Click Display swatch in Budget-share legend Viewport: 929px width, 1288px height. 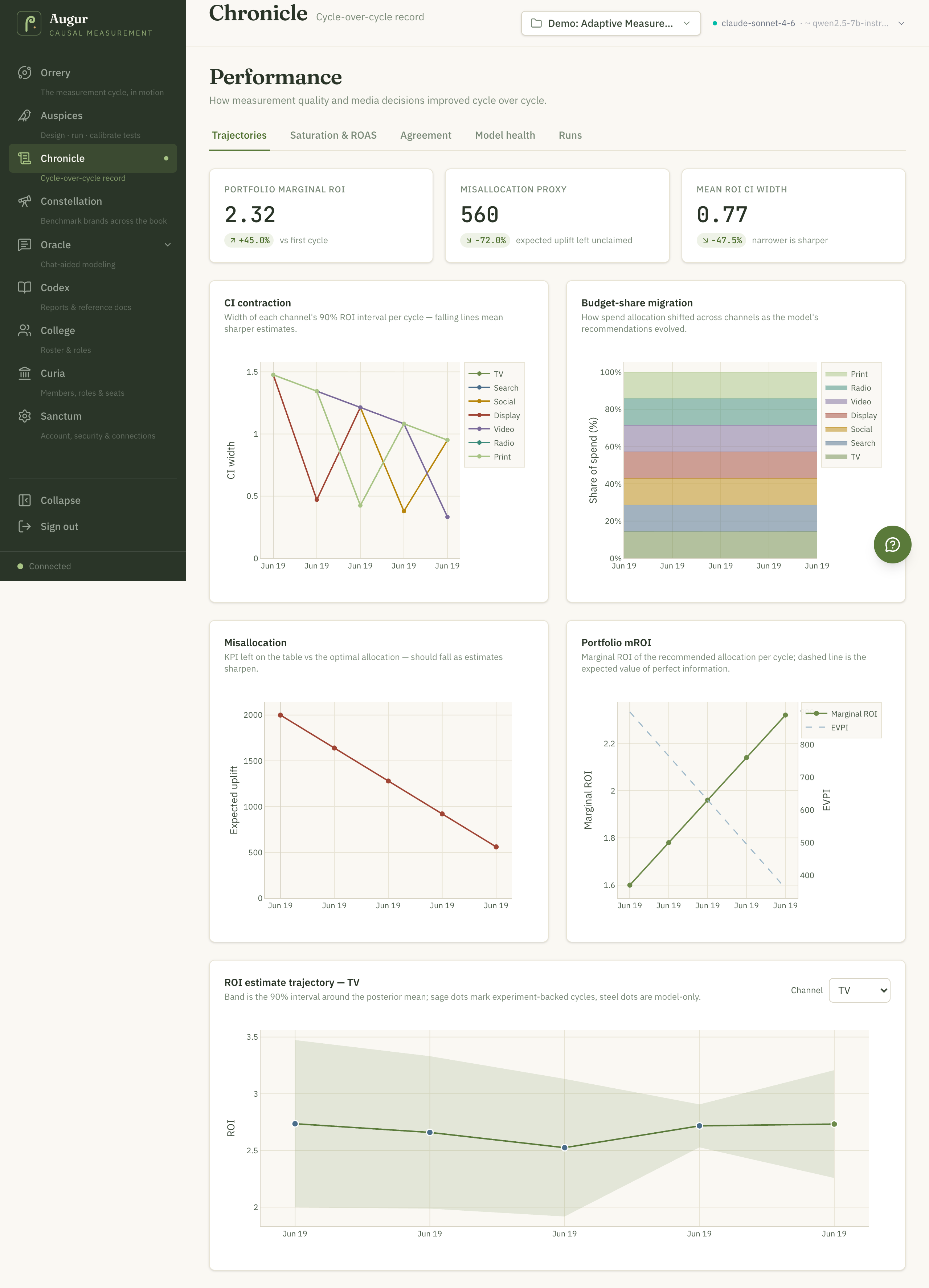coord(836,416)
